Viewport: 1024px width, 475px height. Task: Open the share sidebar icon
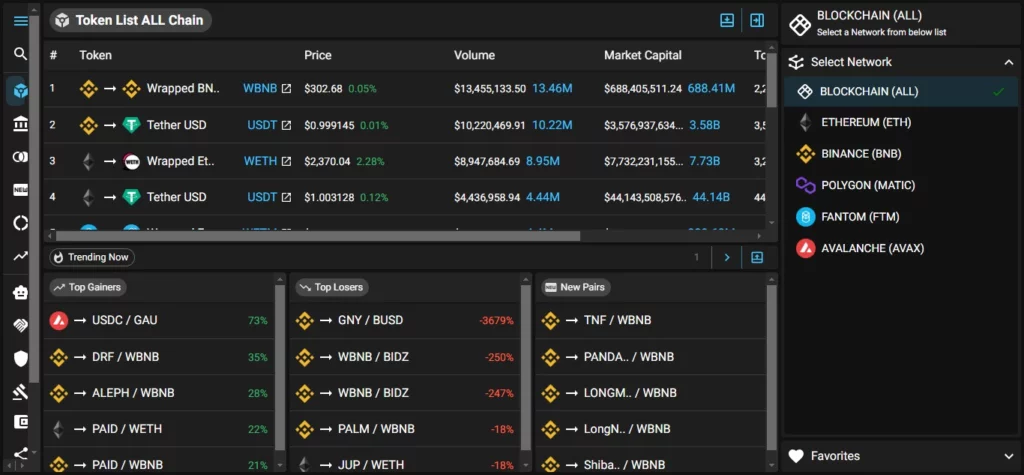[21, 453]
